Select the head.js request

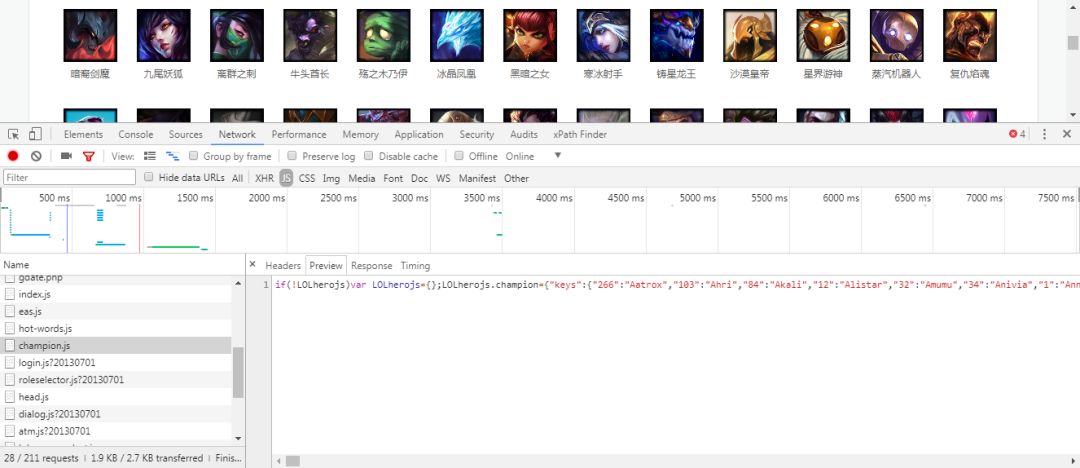[117, 397]
